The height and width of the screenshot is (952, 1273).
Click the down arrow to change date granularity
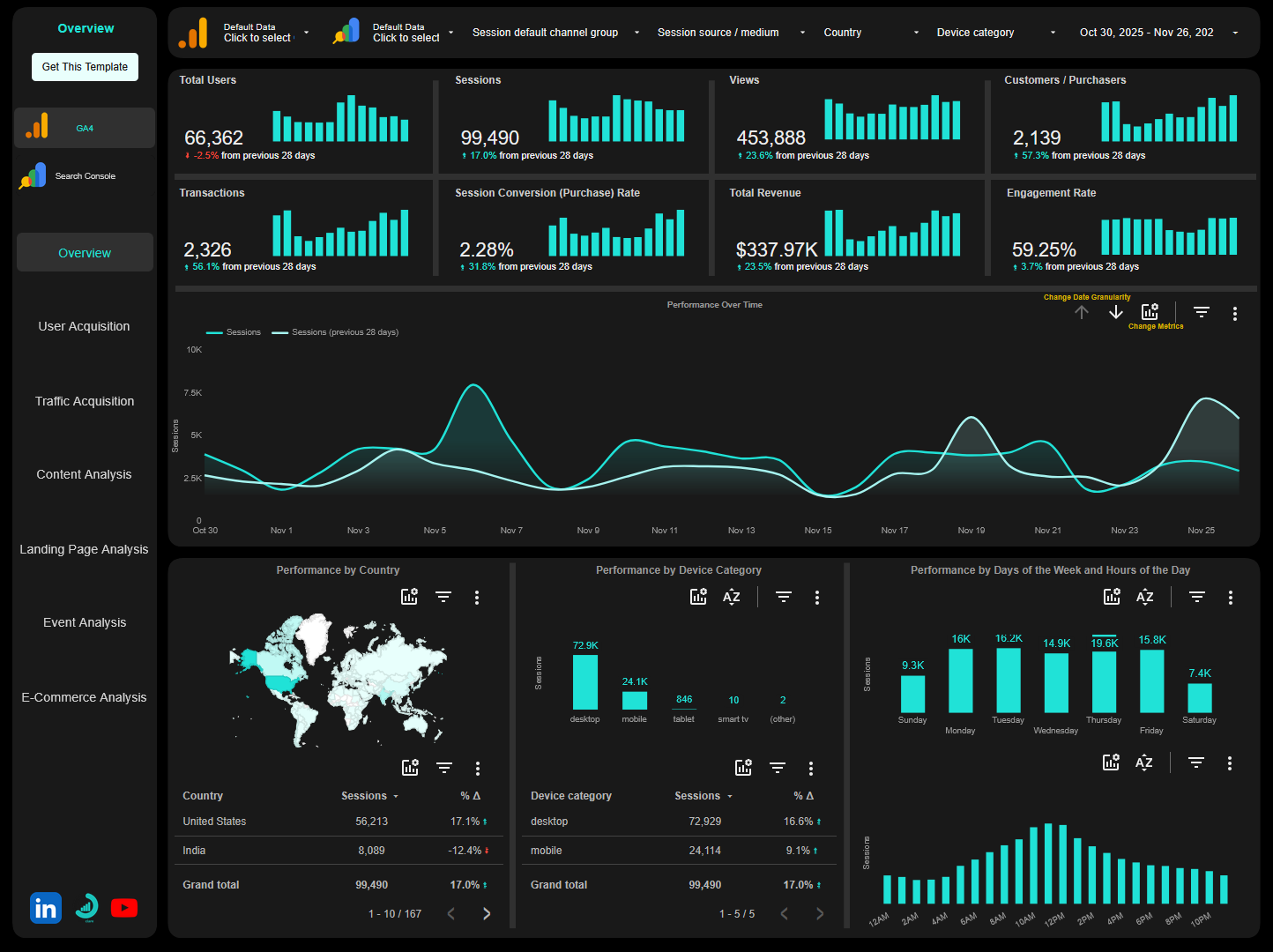coord(1115,312)
